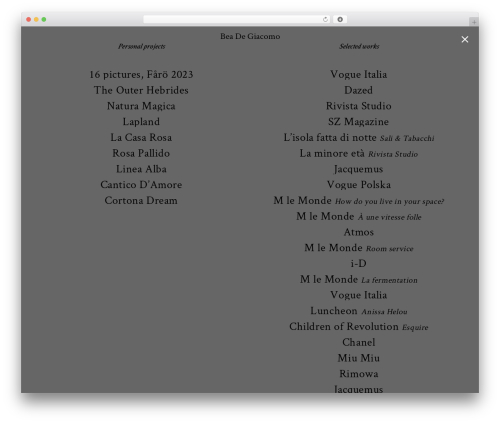
Task: Open Children of Revolution Esquire work
Action: click(x=359, y=326)
